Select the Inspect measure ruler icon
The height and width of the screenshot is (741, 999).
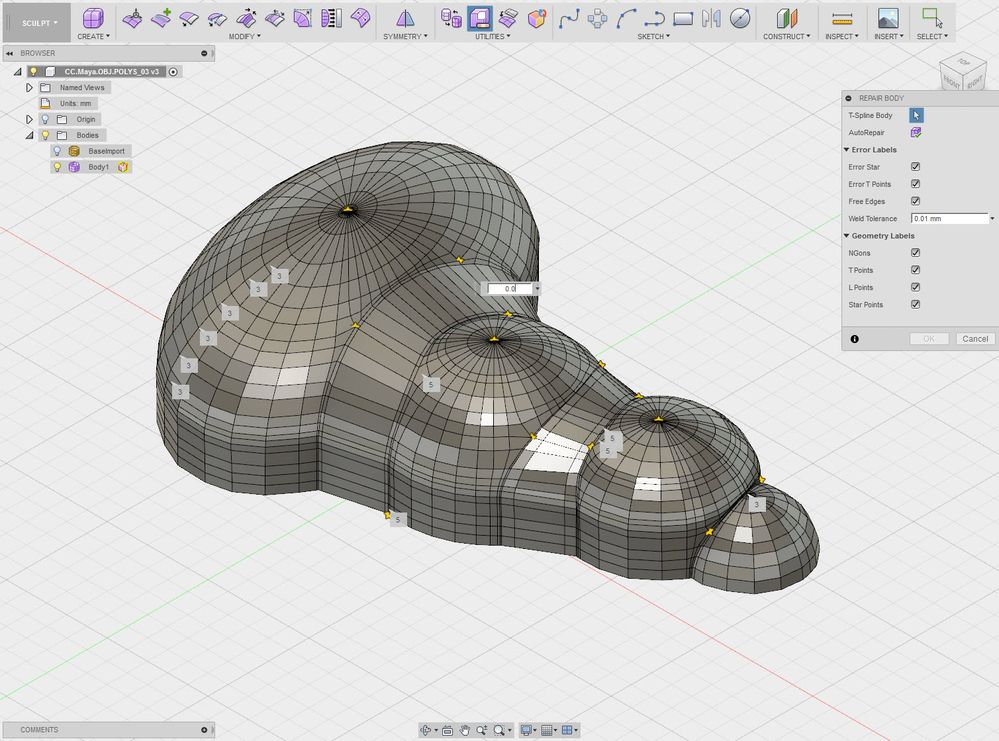tap(842, 18)
